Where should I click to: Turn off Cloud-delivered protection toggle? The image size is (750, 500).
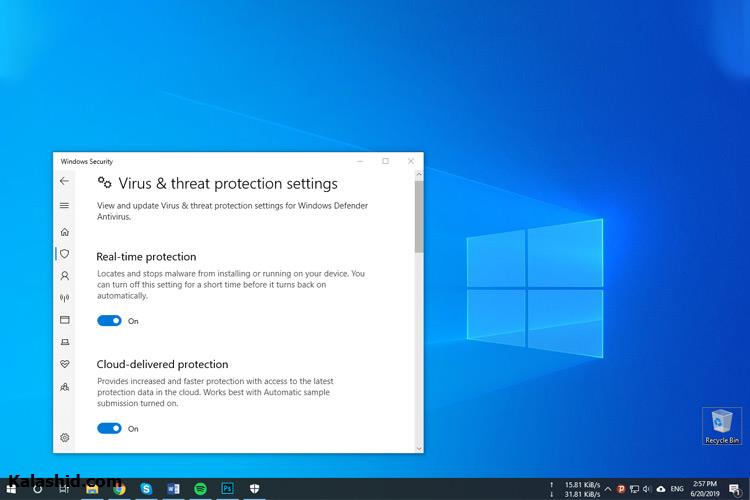109,428
